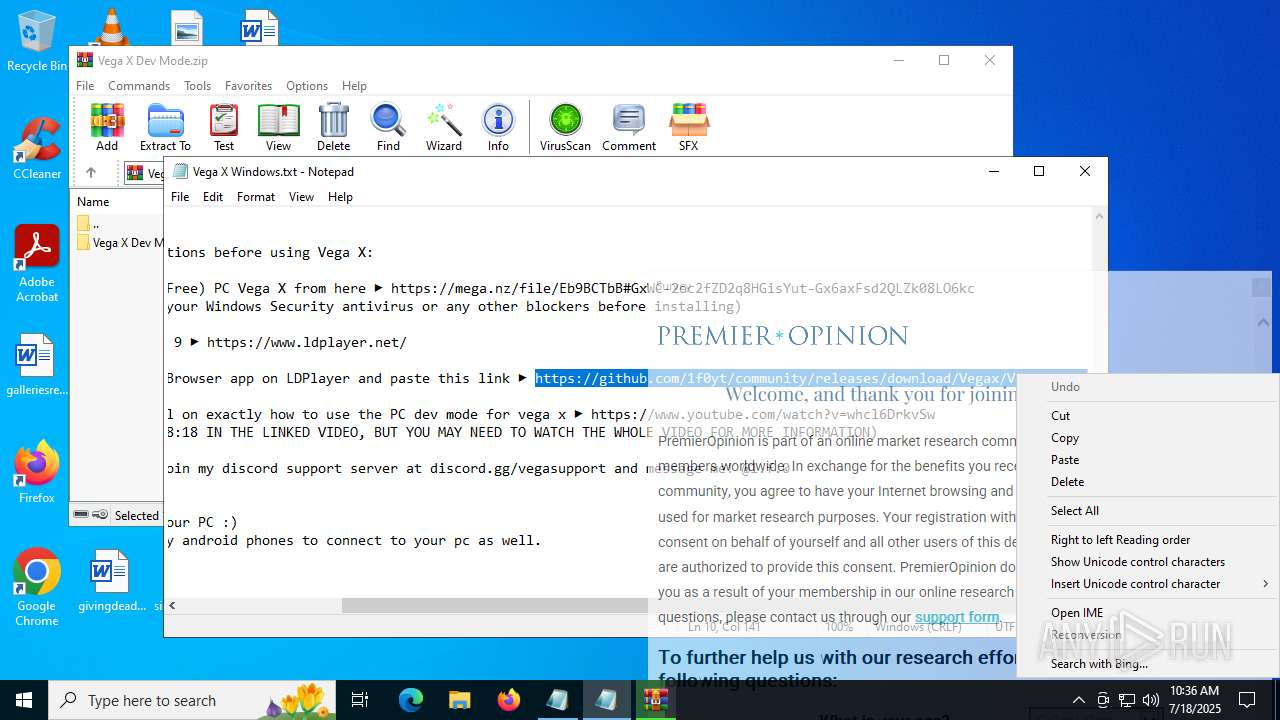The image size is (1280, 720).
Task: Choose Delete from the context menu
Action: tap(1148, 482)
